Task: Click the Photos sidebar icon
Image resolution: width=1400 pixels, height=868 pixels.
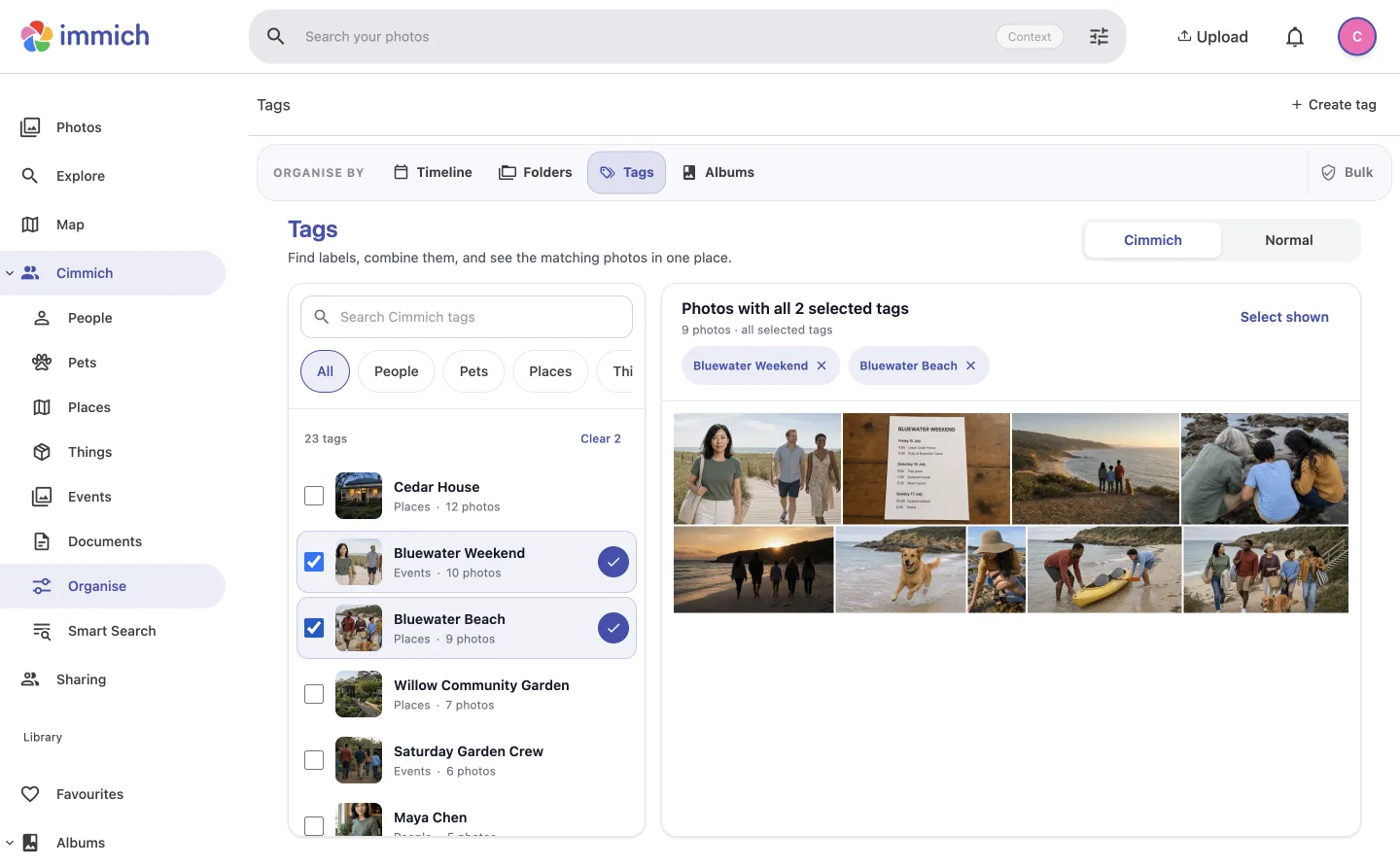Action: [x=30, y=127]
